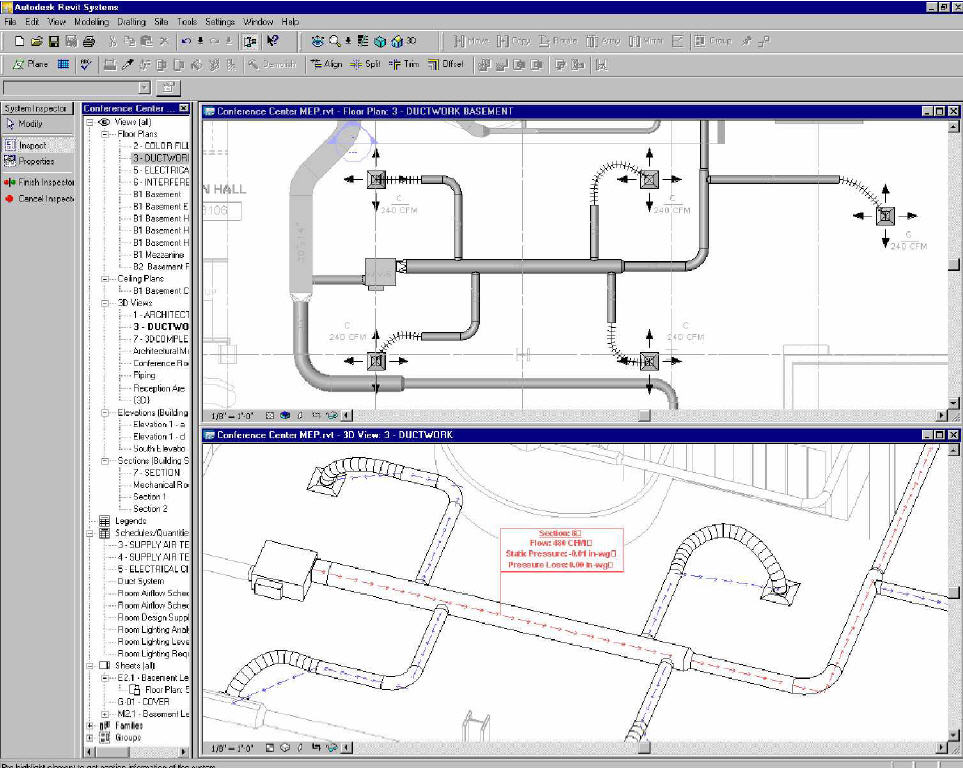Open the Window menu
Screen dimensions: 963x768
click(x=258, y=22)
